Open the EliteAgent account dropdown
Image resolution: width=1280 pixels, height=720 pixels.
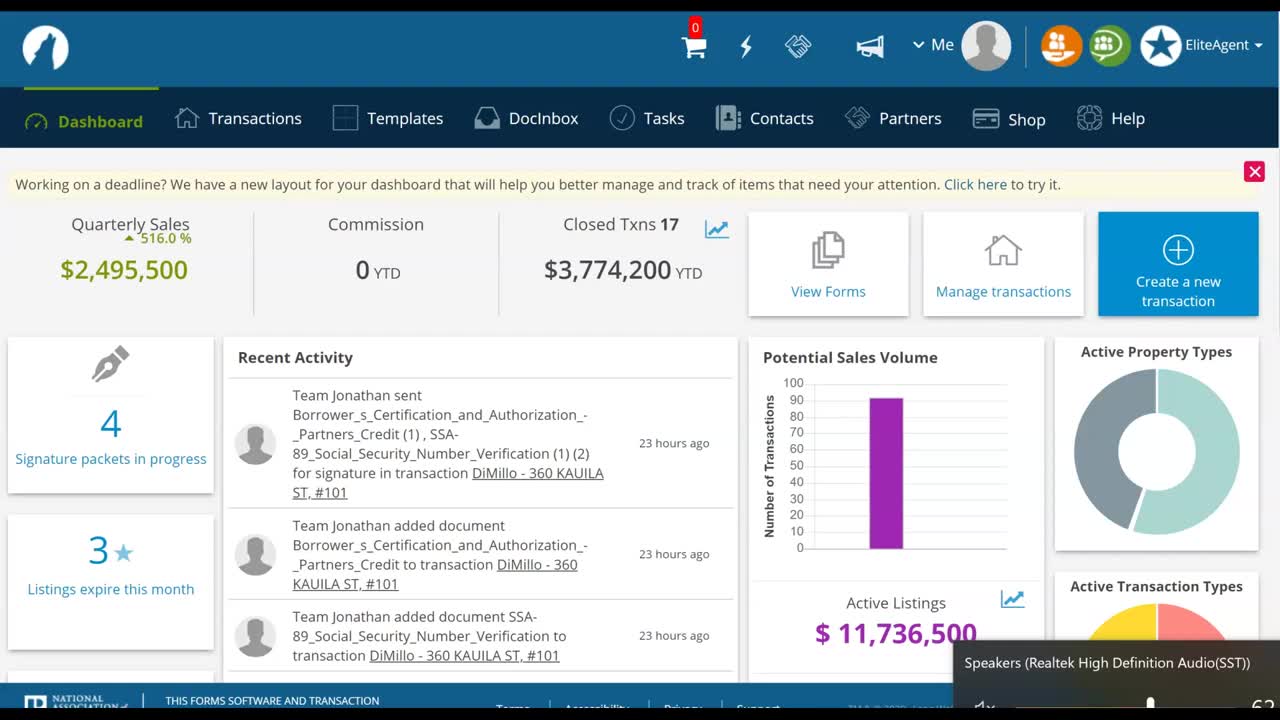[x=1223, y=45]
